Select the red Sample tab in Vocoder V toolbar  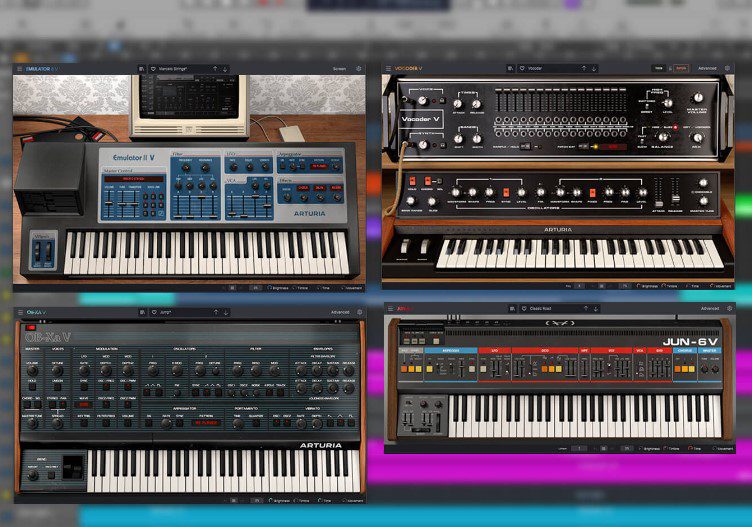[681, 69]
